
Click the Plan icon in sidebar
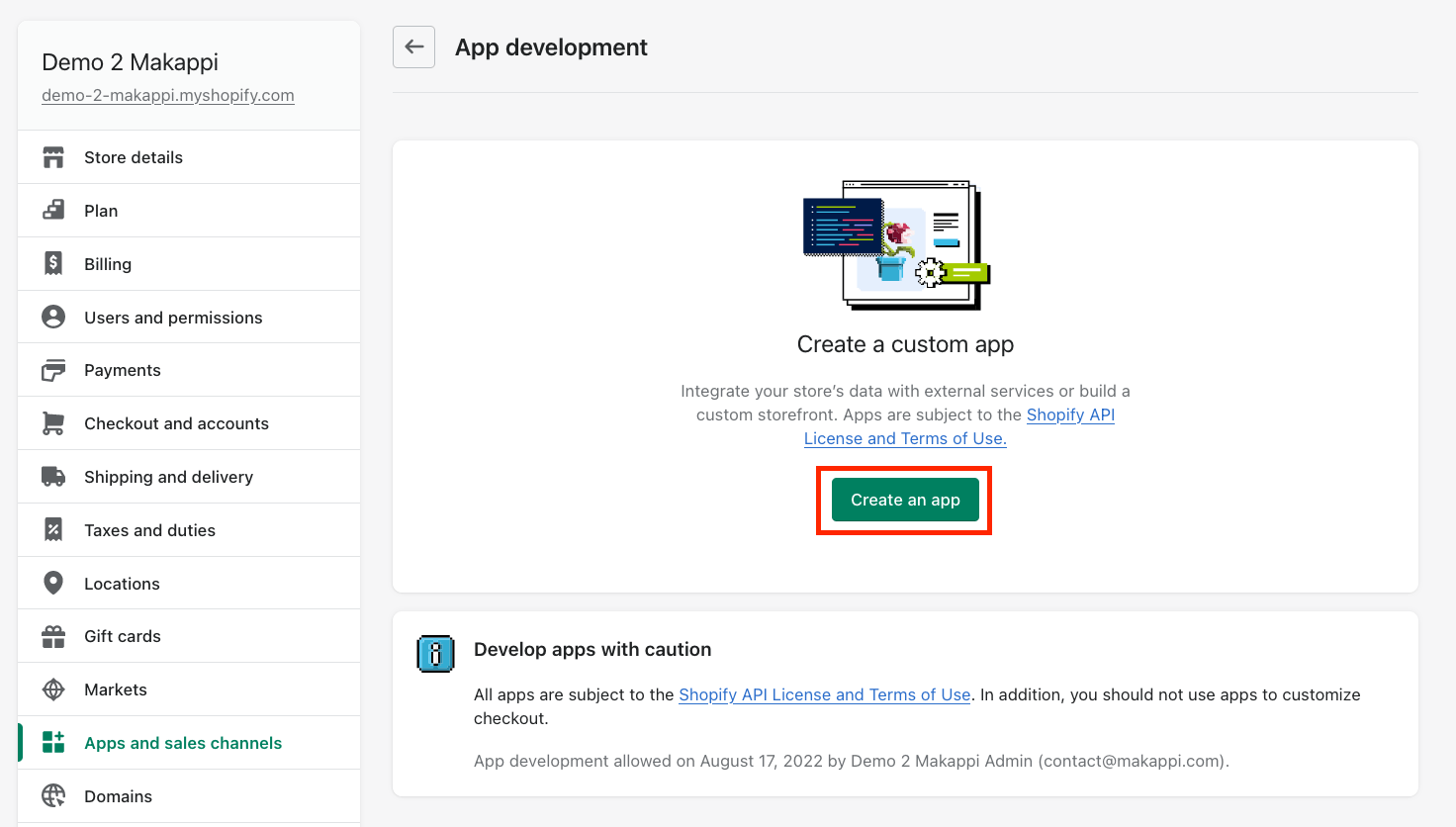(53, 211)
